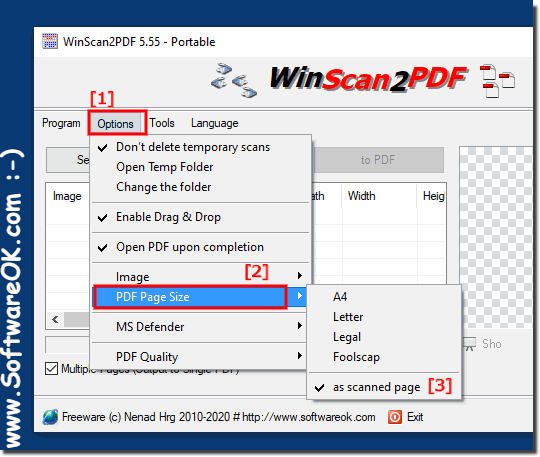Click the WinScan2PDF logo banner
The image size is (540, 457).
[368, 79]
